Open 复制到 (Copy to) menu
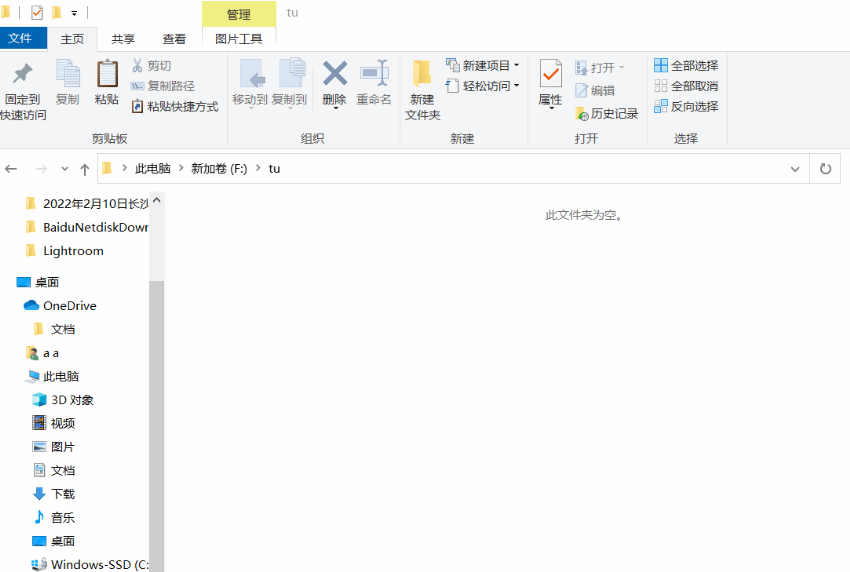Image resolution: width=850 pixels, height=572 pixels. pyautogui.click(x=289, y=83)
